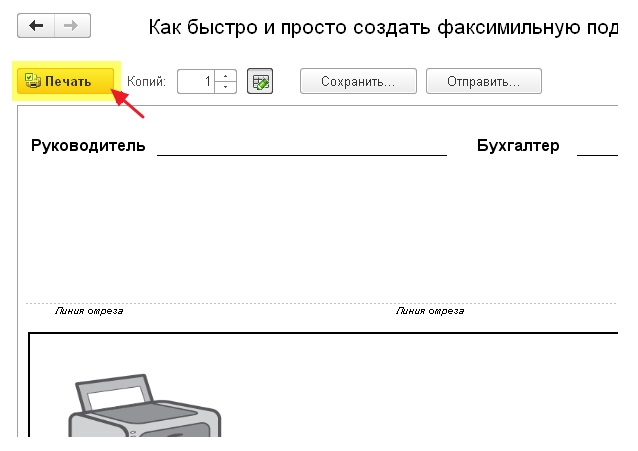Decrease copies with the down spinner arrow
The width and height of the screenshot is (638, 451).
(x=225, y=87)
